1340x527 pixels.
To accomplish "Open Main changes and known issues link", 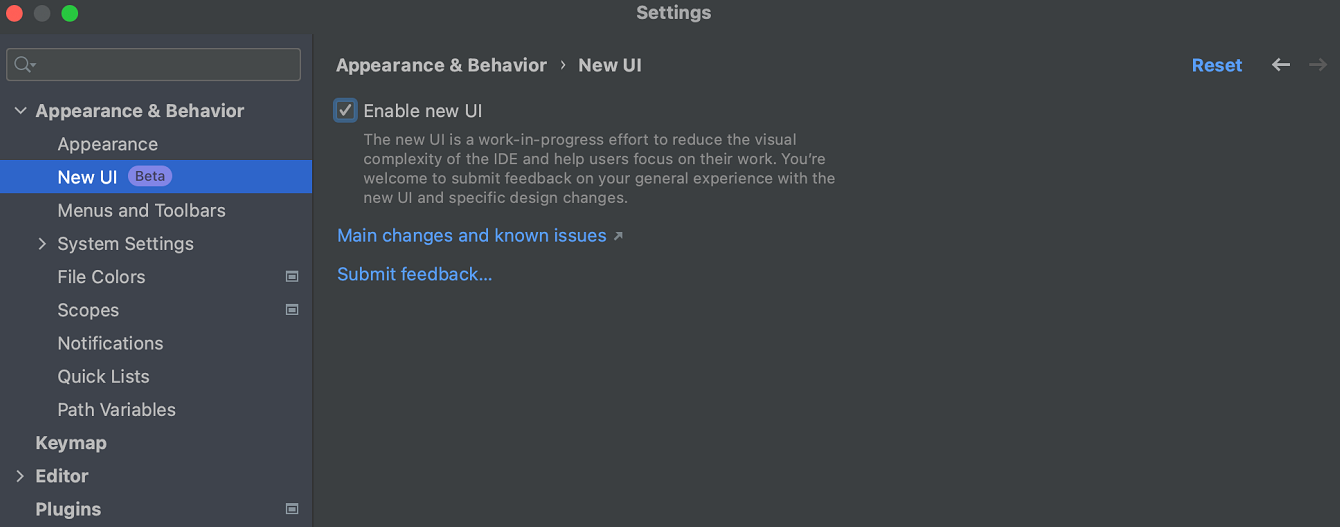I will pos(472,236).
